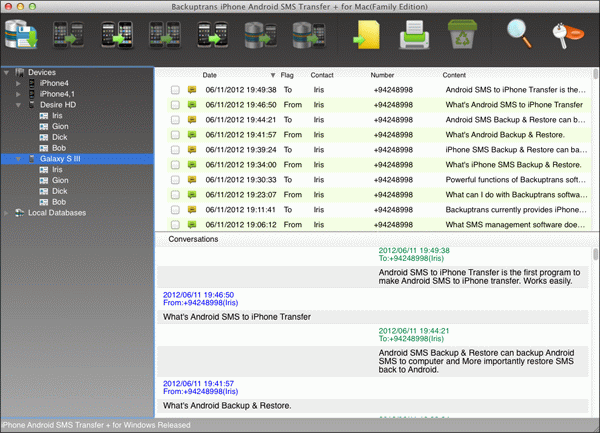Click the Desire HD phone icon
Image resolution: width=600 pixels, height=433 pixels.
(x=32, y=104)
